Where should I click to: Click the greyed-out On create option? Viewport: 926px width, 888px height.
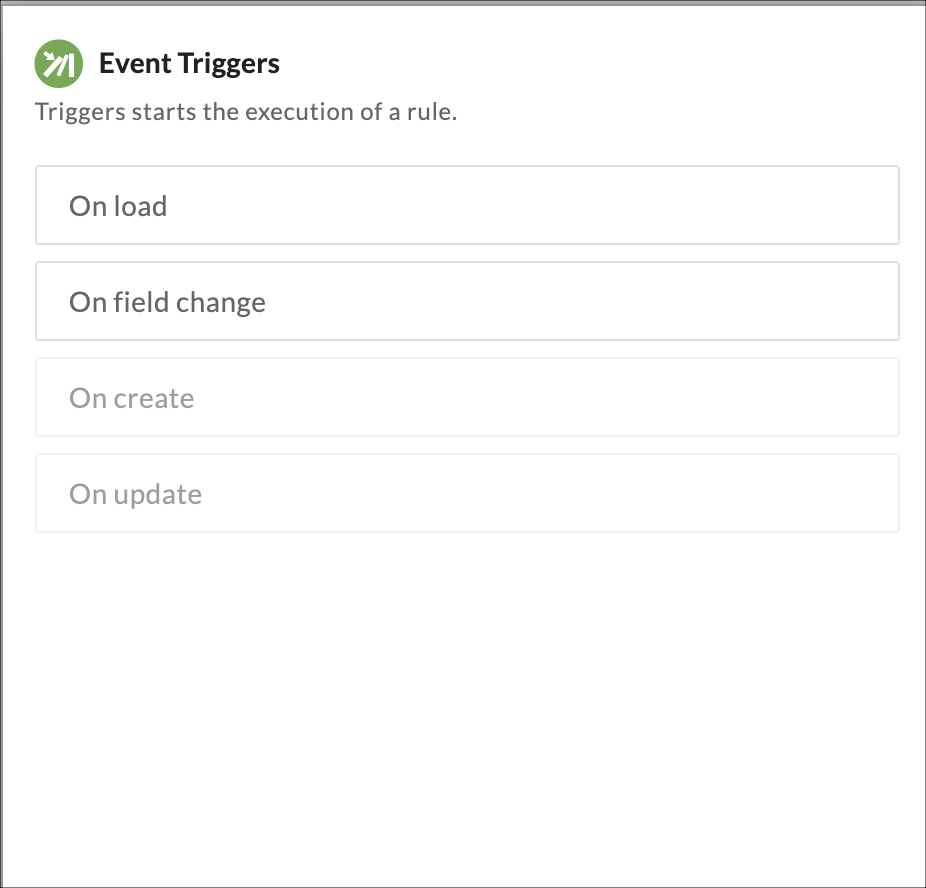pyautogui.click(x=467, y=397)
